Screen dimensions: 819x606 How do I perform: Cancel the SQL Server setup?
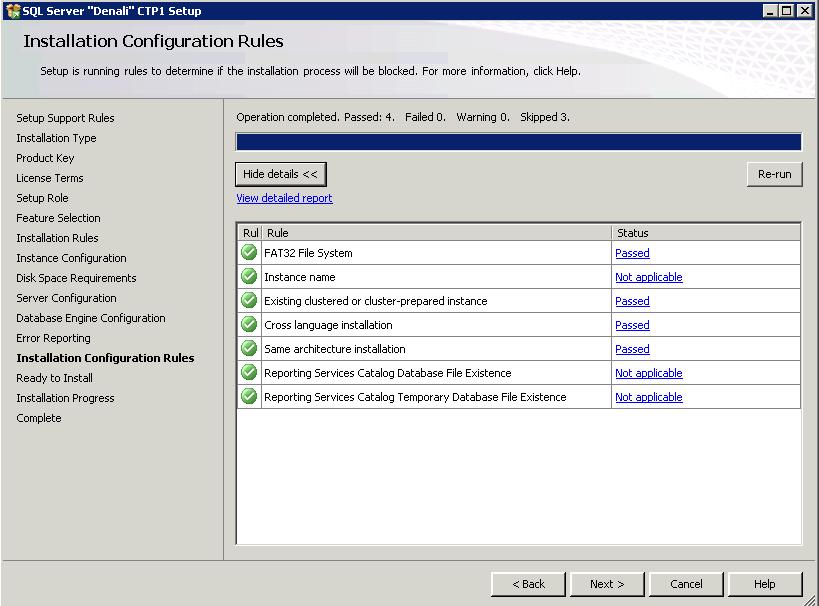point(686,584)
